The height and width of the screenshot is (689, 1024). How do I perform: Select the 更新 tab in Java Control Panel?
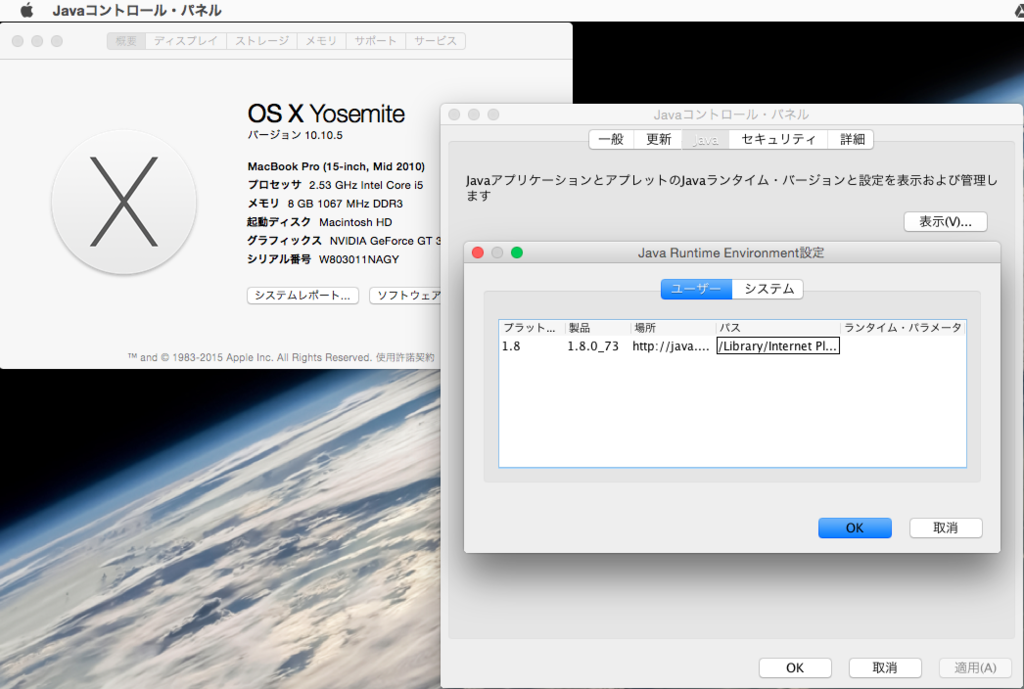point(658,139)
